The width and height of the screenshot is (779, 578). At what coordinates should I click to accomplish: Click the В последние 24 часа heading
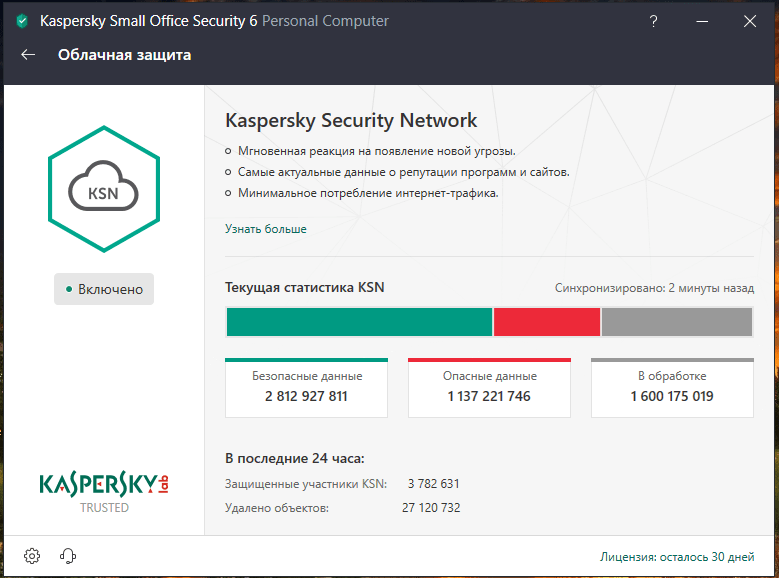295,458
